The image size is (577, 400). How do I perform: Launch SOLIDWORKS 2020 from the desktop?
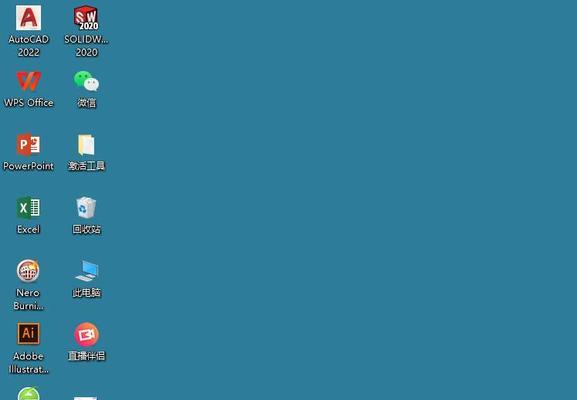[x=86, y=18]
